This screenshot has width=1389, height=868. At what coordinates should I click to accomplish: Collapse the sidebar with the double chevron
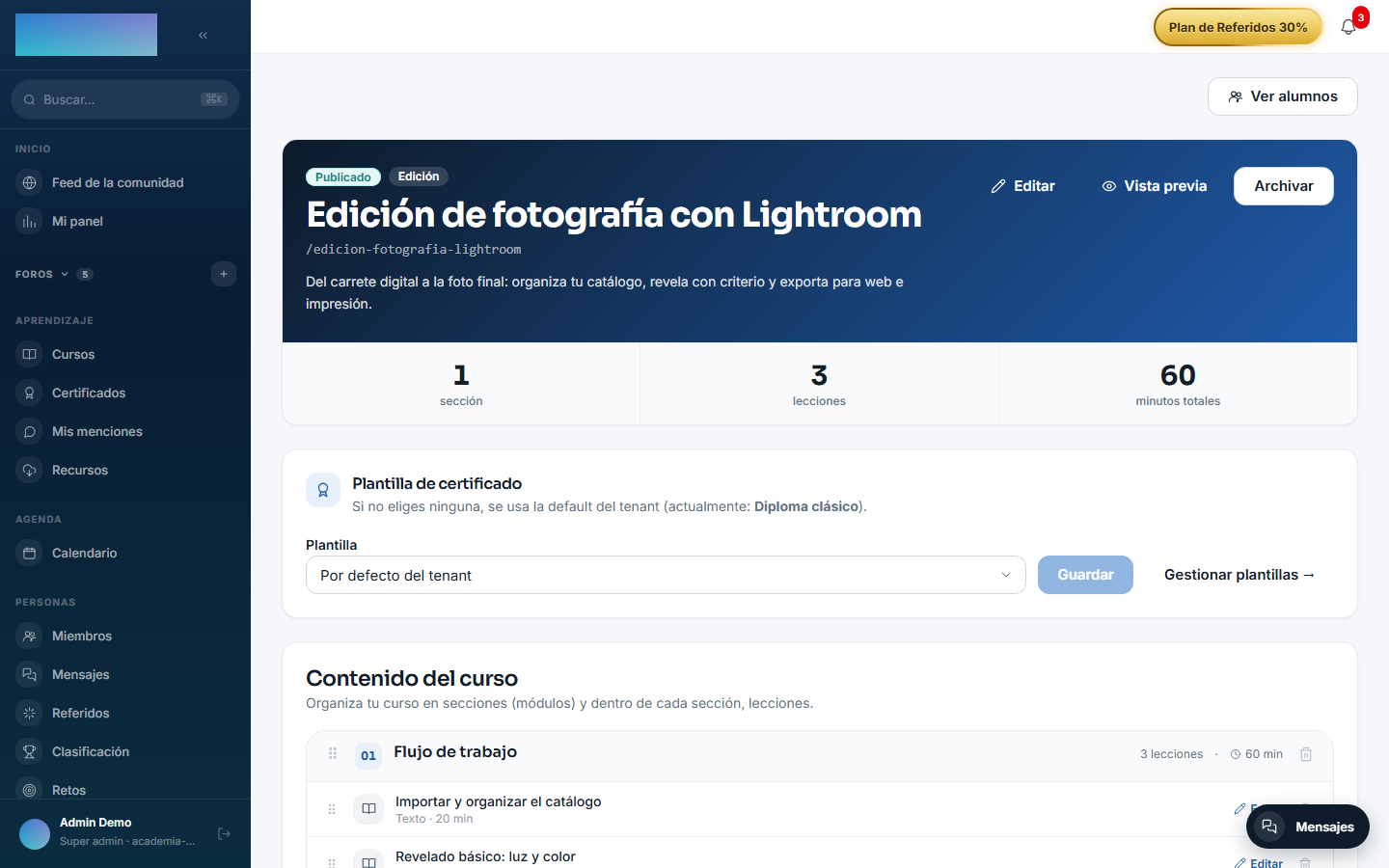203,35
